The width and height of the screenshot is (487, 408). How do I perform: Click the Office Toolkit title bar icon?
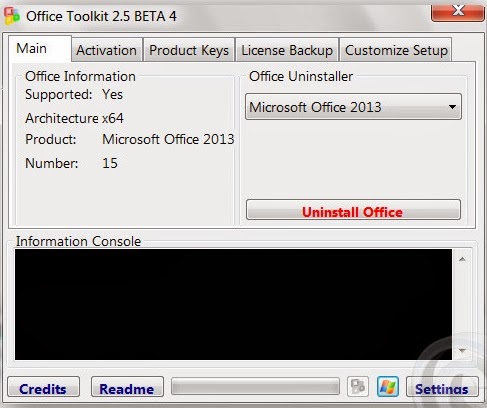coord(12,16)
